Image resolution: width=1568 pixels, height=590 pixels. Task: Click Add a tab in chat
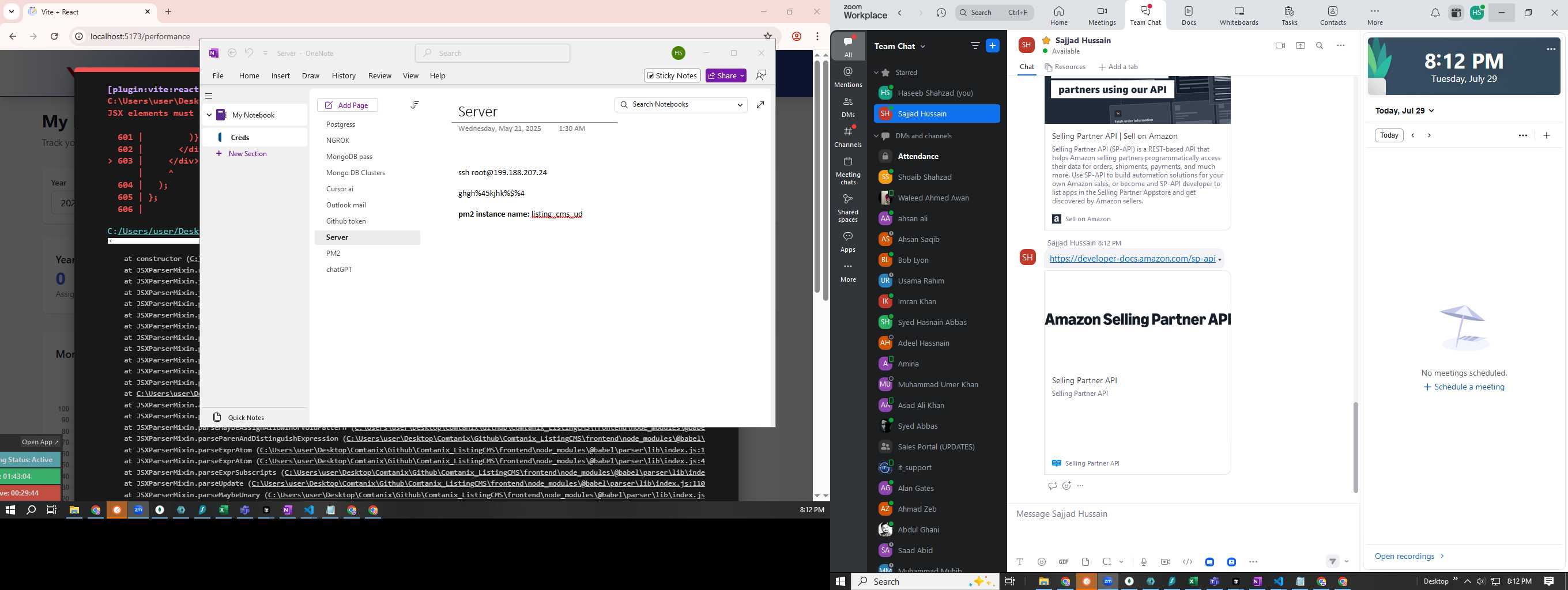point(1118,67)
